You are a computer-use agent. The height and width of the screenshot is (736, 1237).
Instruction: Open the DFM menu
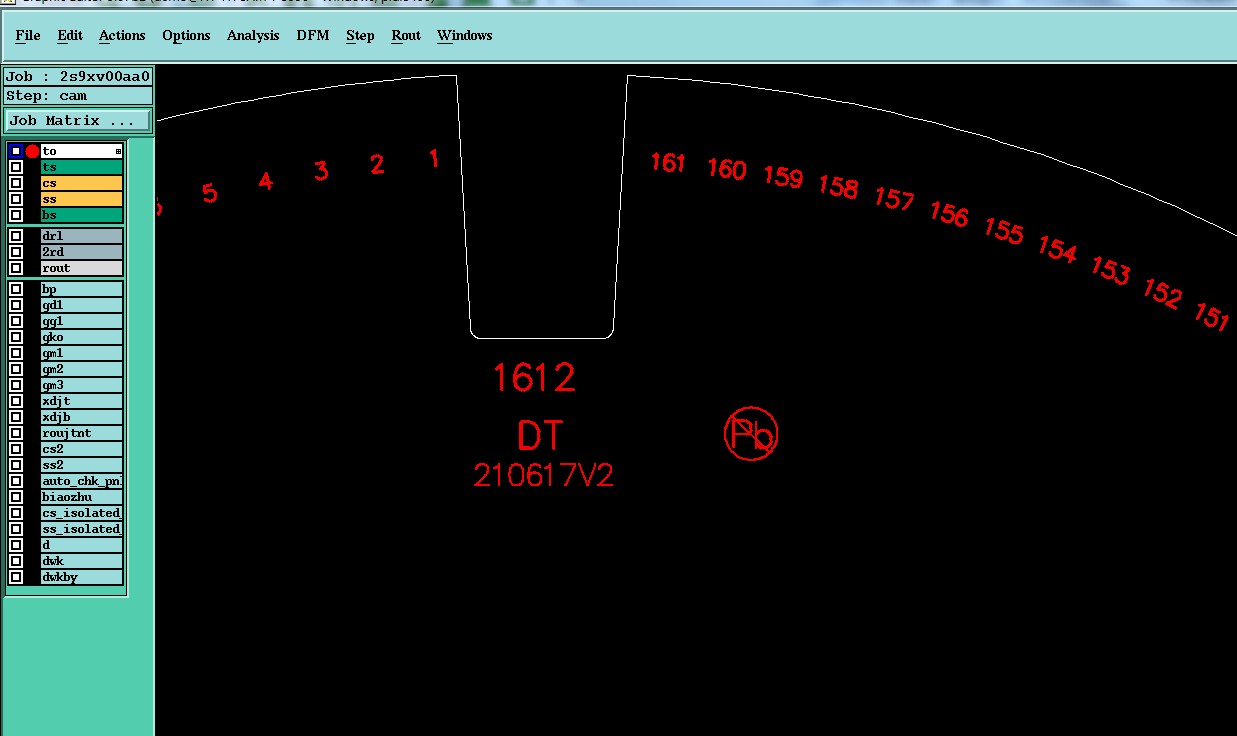(313, 35)
